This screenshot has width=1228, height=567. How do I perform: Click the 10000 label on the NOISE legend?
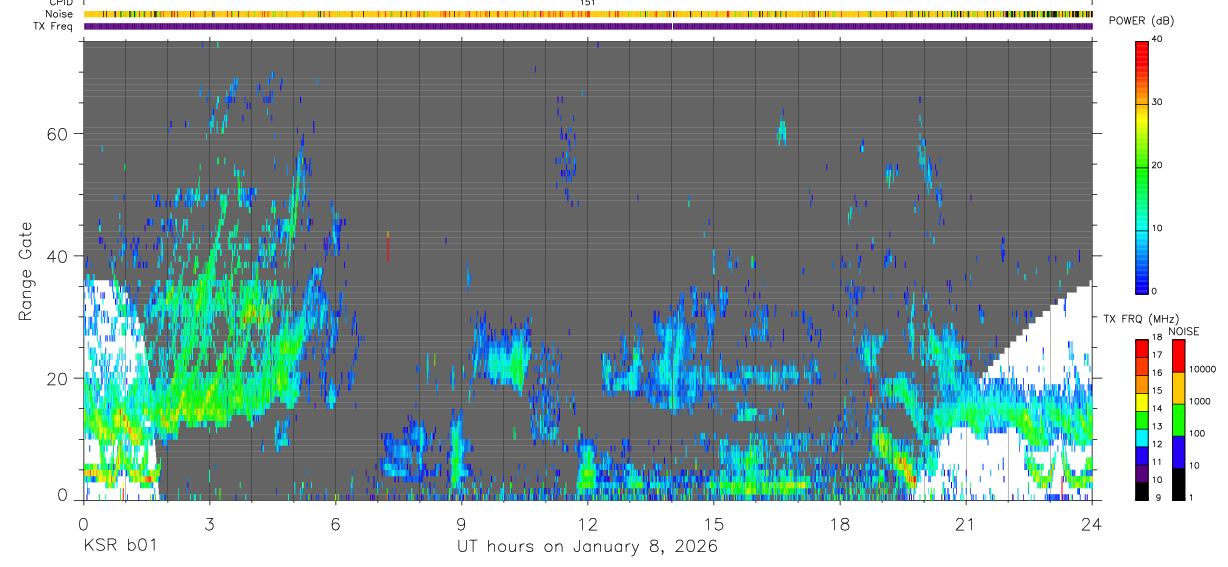pyautogui.click(x=1201, y=370)
